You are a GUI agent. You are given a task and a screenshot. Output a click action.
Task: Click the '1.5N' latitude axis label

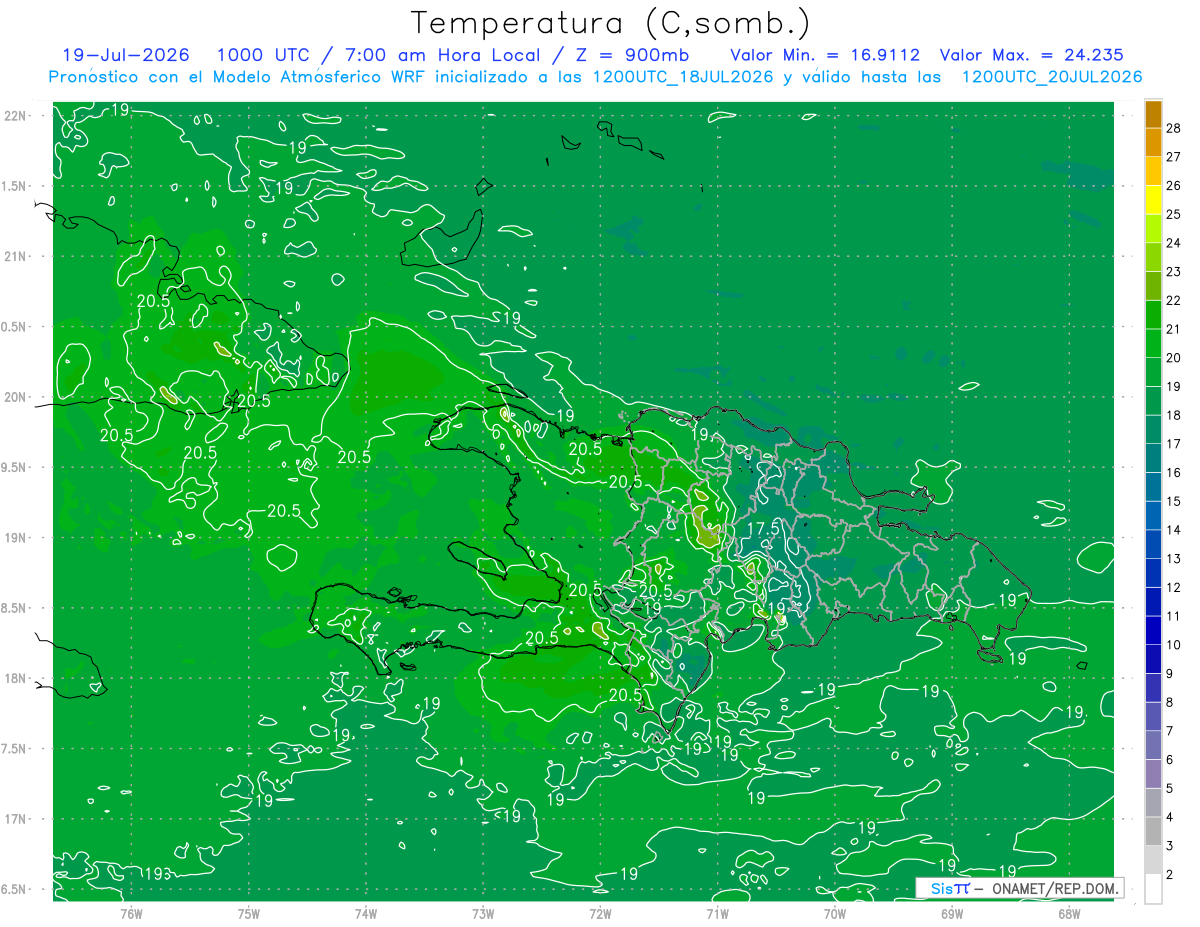[x=14, y=186]
